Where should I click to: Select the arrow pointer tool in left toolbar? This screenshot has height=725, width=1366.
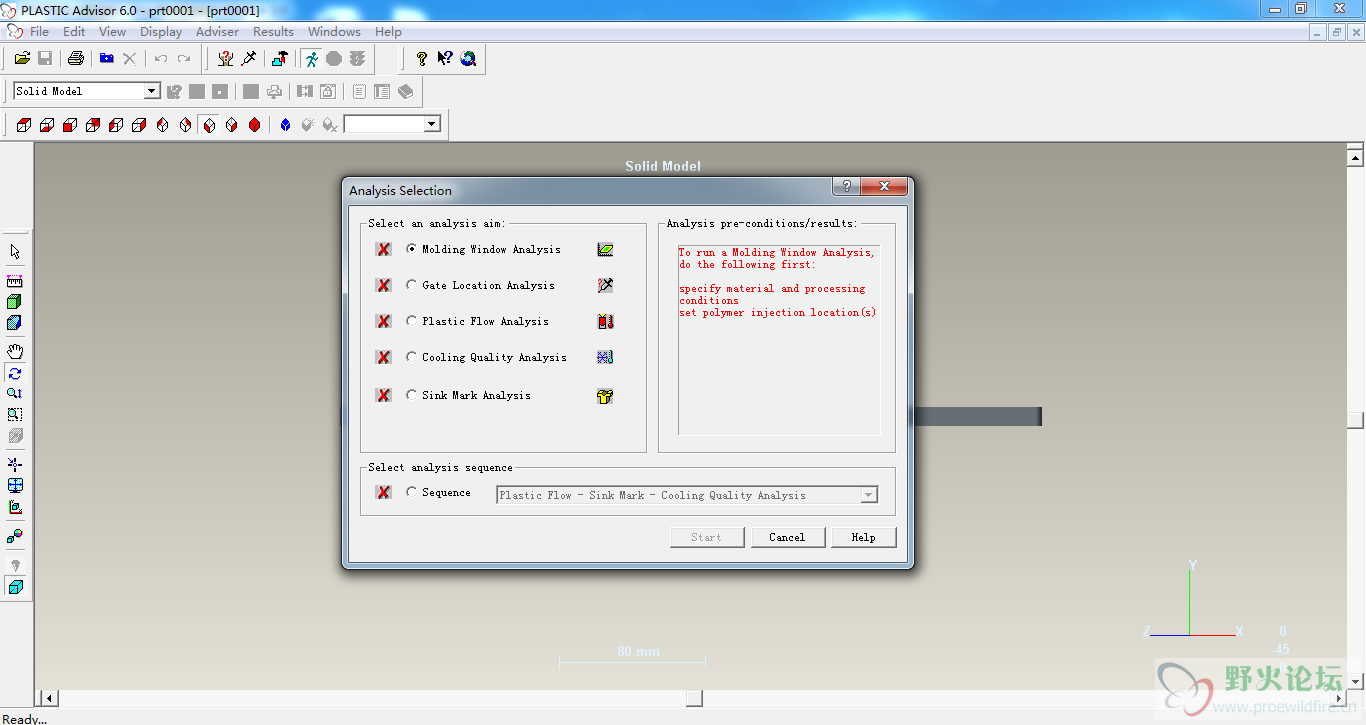[15, 252]
